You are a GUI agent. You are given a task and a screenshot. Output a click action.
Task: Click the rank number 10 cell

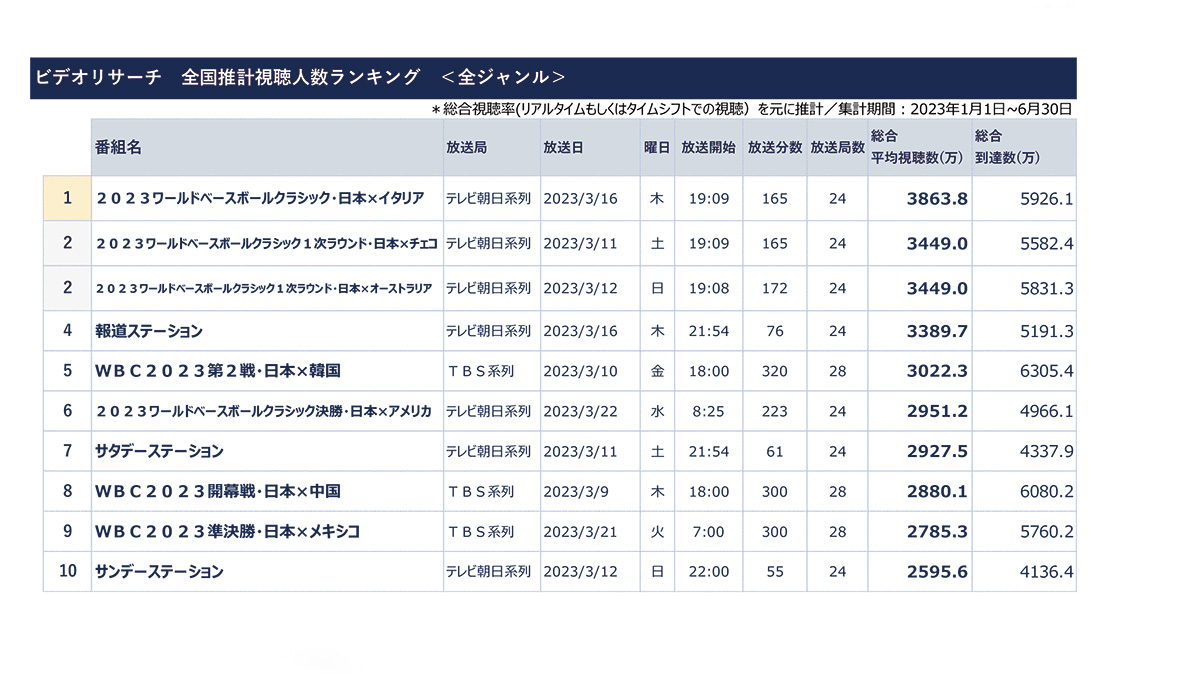(67, 572)
